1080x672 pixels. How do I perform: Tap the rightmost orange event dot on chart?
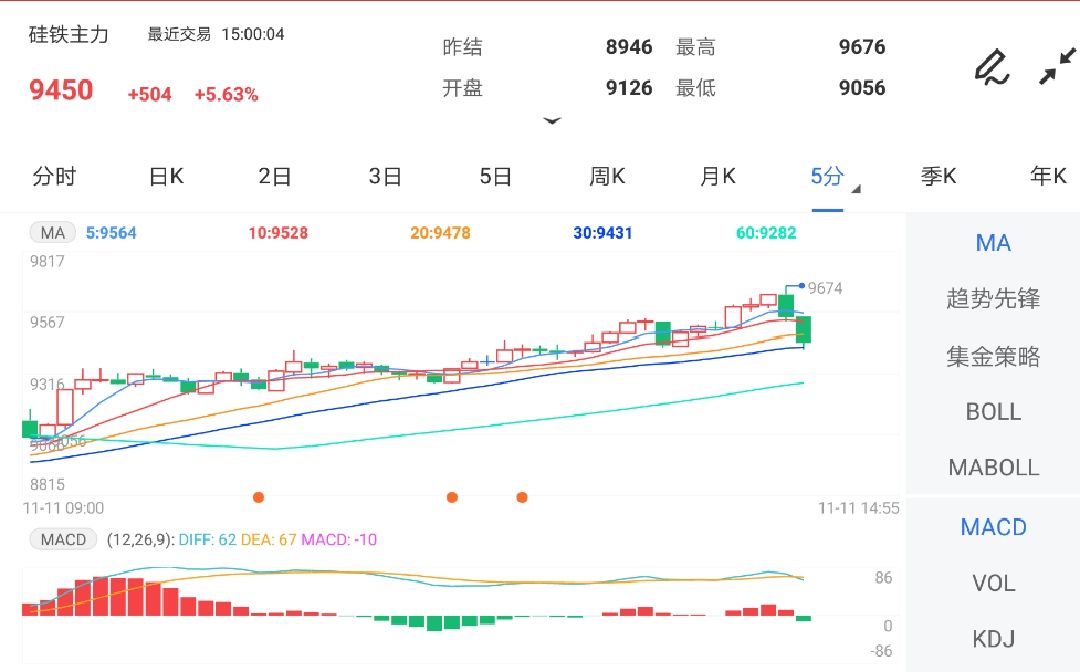(522, 497)
